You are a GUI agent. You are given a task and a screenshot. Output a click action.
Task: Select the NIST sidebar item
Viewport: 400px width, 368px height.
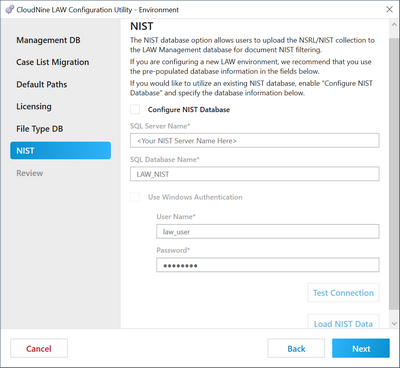click(x=60, y=151)
